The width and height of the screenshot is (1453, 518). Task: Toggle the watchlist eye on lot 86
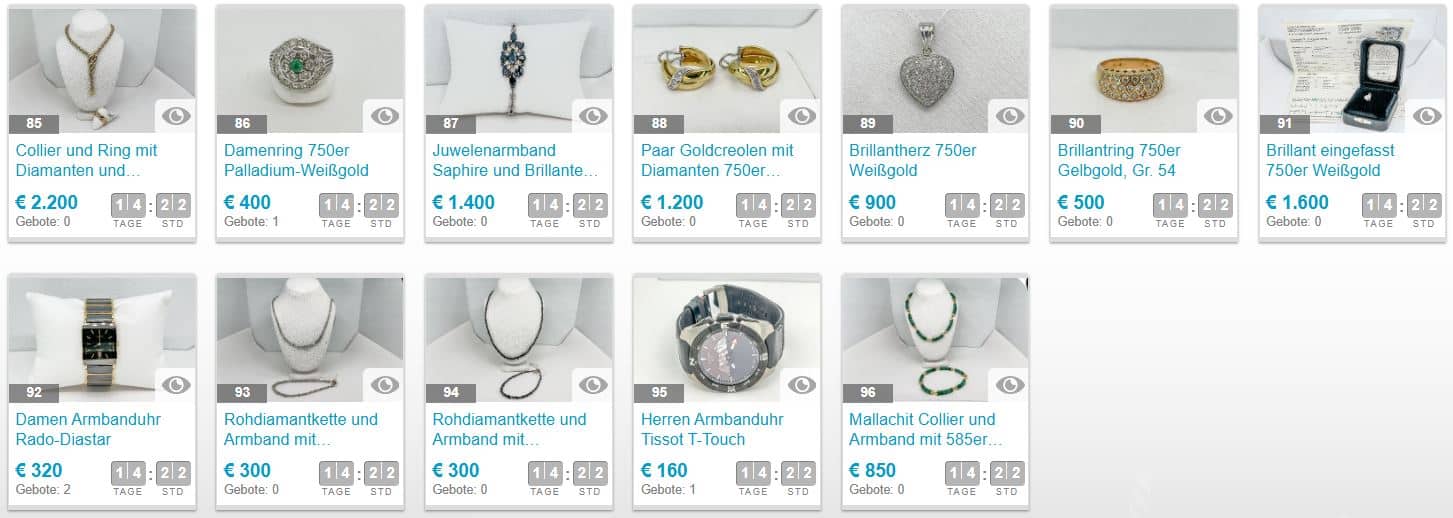(385, 116)
